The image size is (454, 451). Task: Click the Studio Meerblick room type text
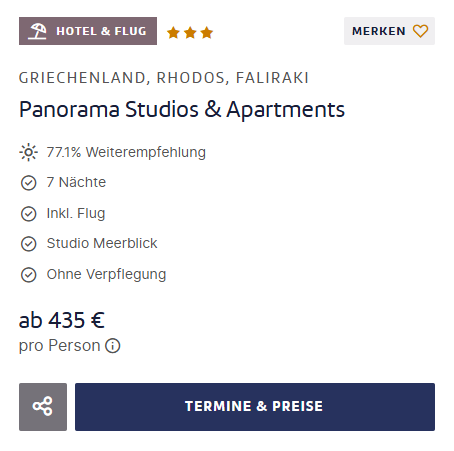coord(102,243)
